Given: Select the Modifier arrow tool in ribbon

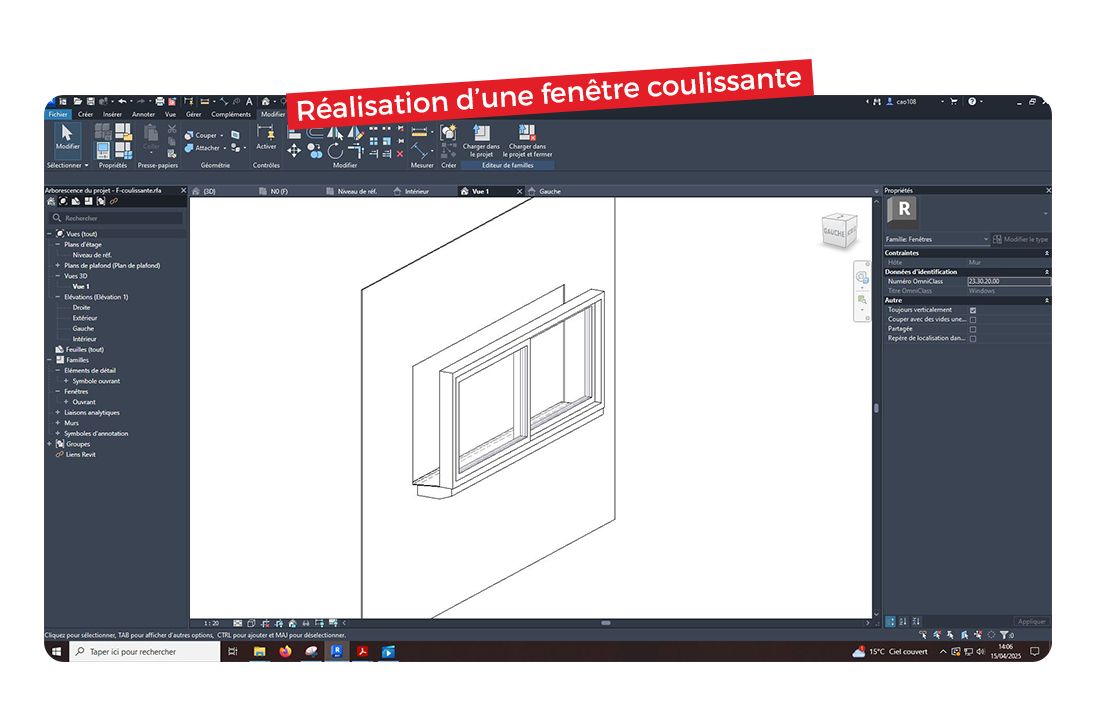Looking at the screenshot, I should (67, 137).
